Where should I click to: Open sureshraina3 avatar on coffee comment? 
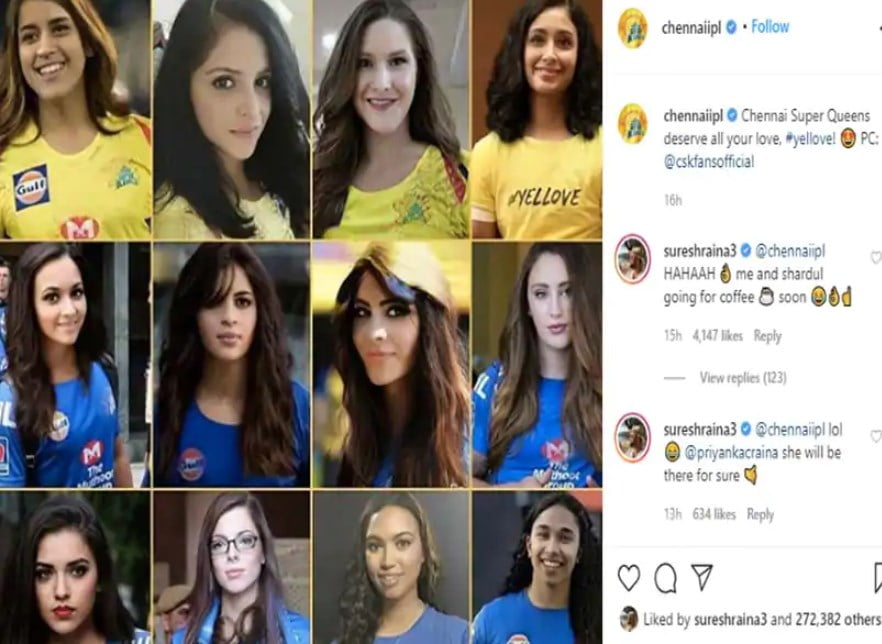point(632,259)
